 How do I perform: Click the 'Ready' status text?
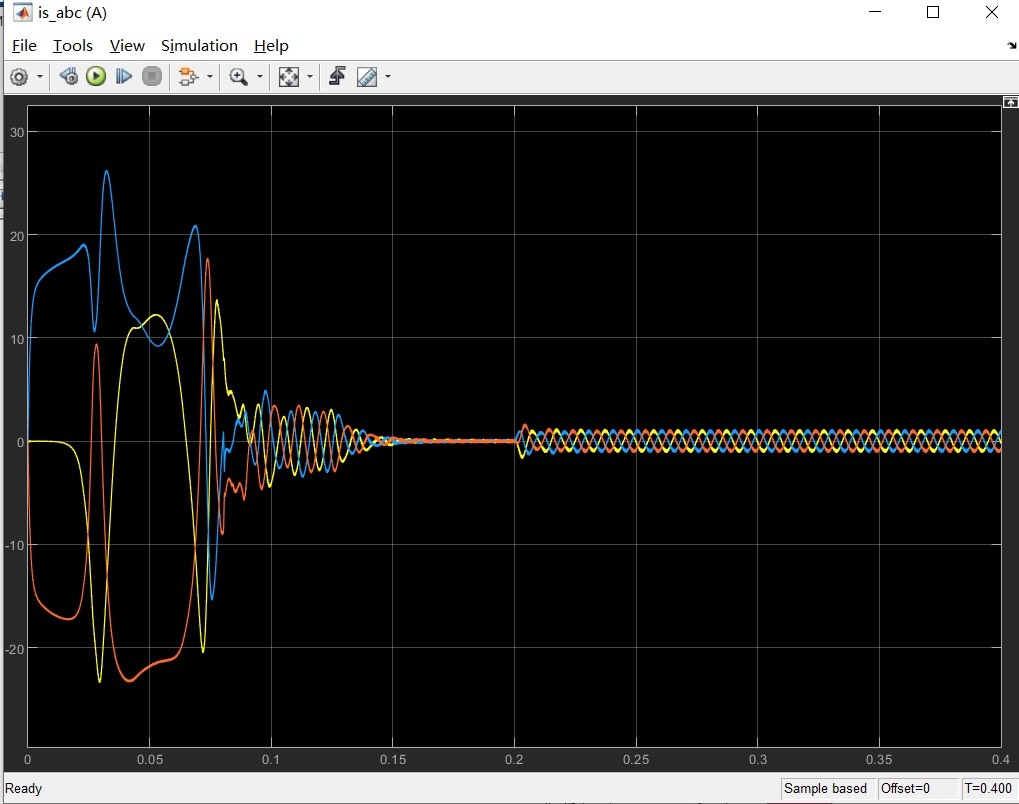click(x=23, y=788)
